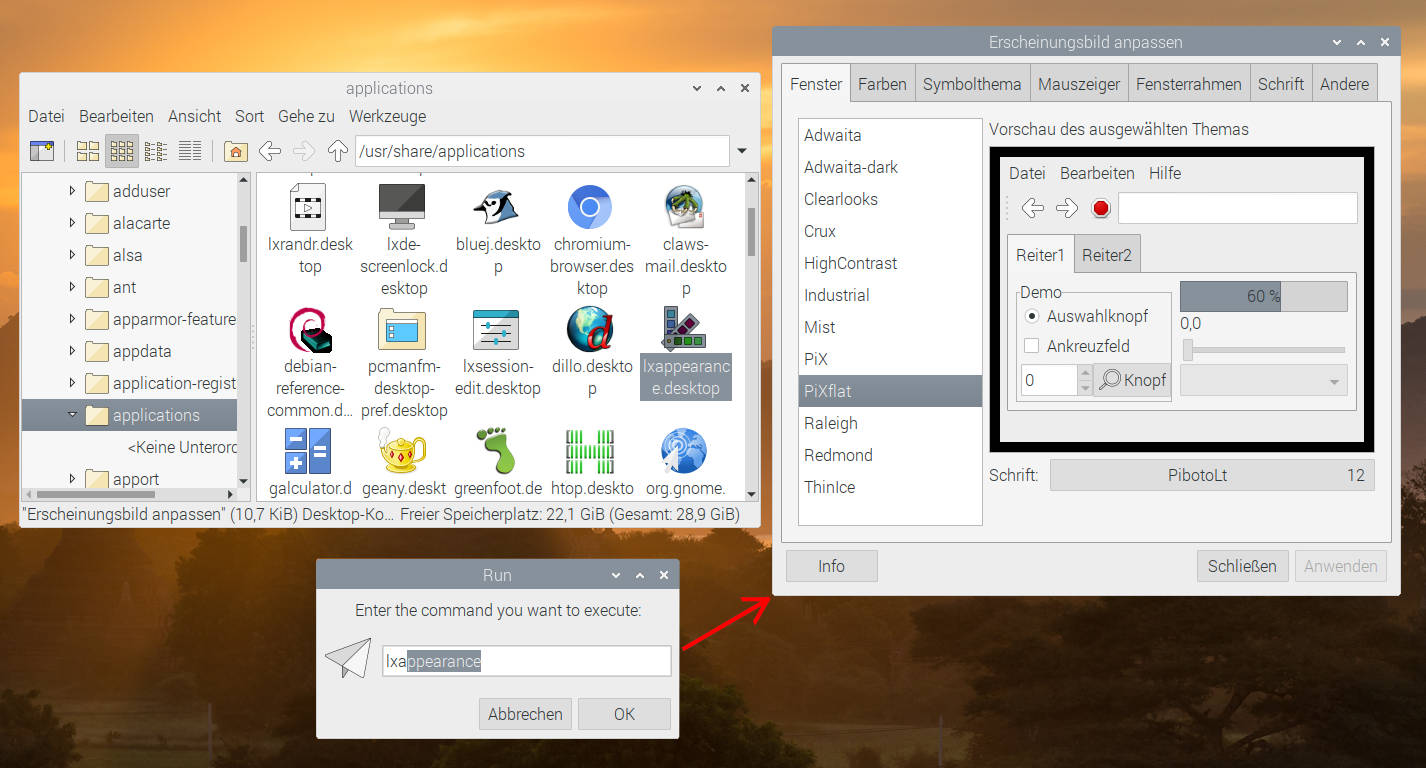Switch file manager to compact view
This screenshot has width=1426, height=768.
pos(156,151)
